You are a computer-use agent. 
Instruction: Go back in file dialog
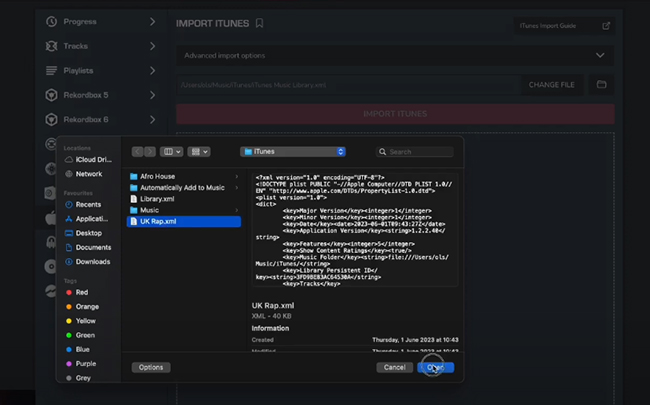138,152
